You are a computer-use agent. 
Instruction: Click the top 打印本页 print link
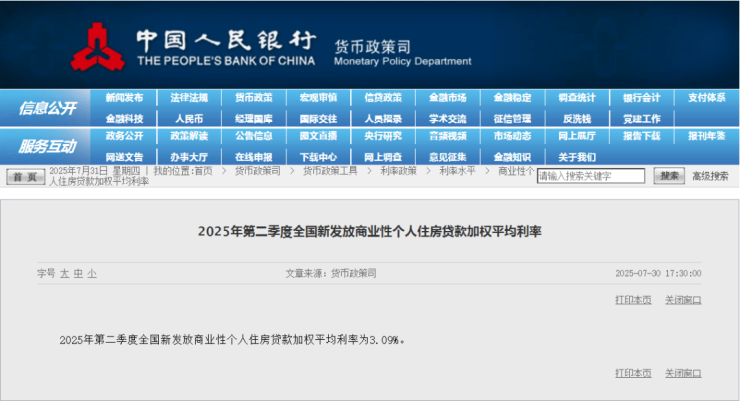pyautogui.click(x=633, y=300)
